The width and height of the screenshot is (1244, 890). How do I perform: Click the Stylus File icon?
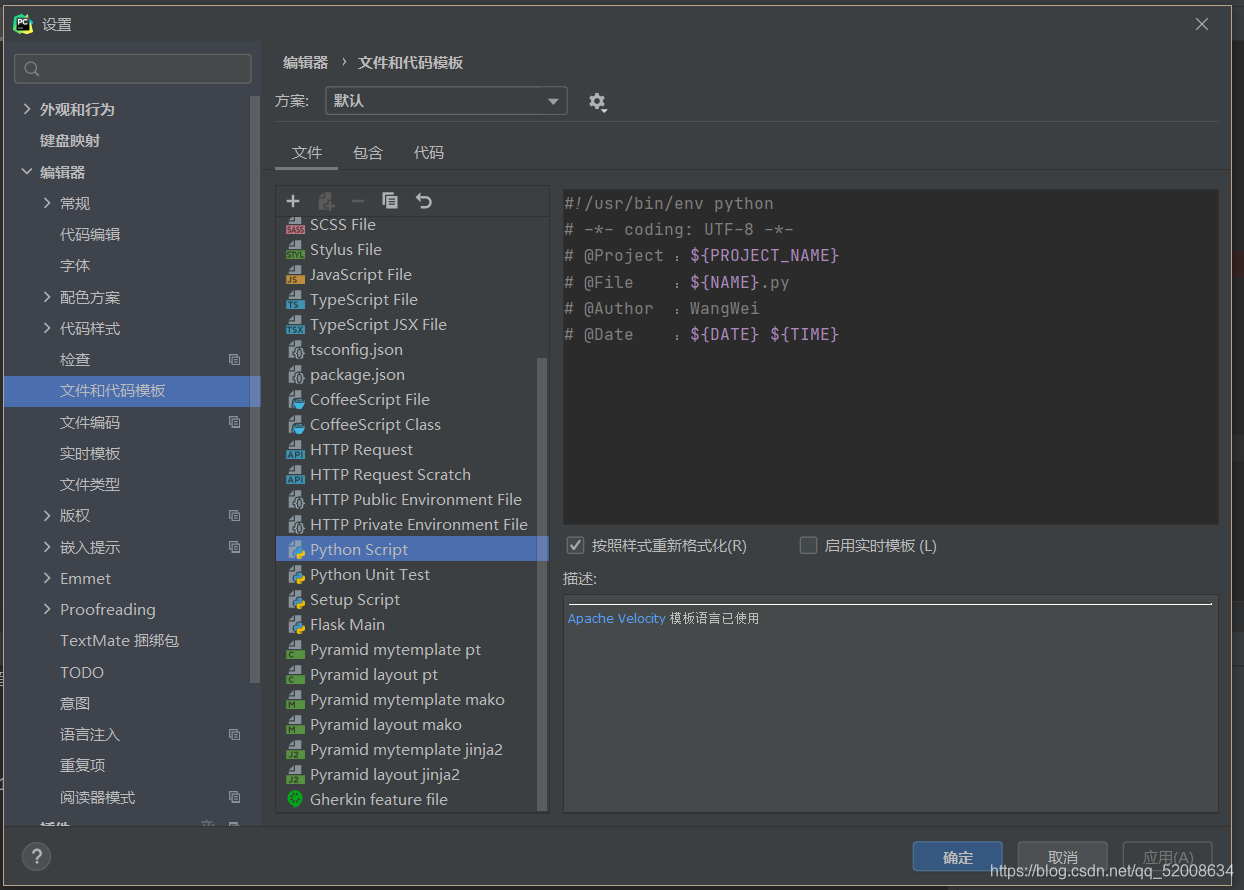tap(295, 250)
